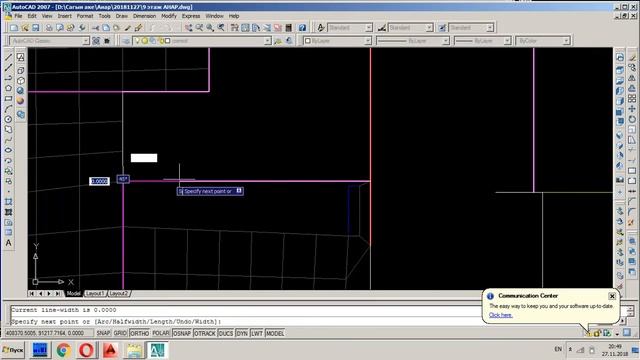Select the Arc draw tool
640x360 pixels.
tap(8, 109)
